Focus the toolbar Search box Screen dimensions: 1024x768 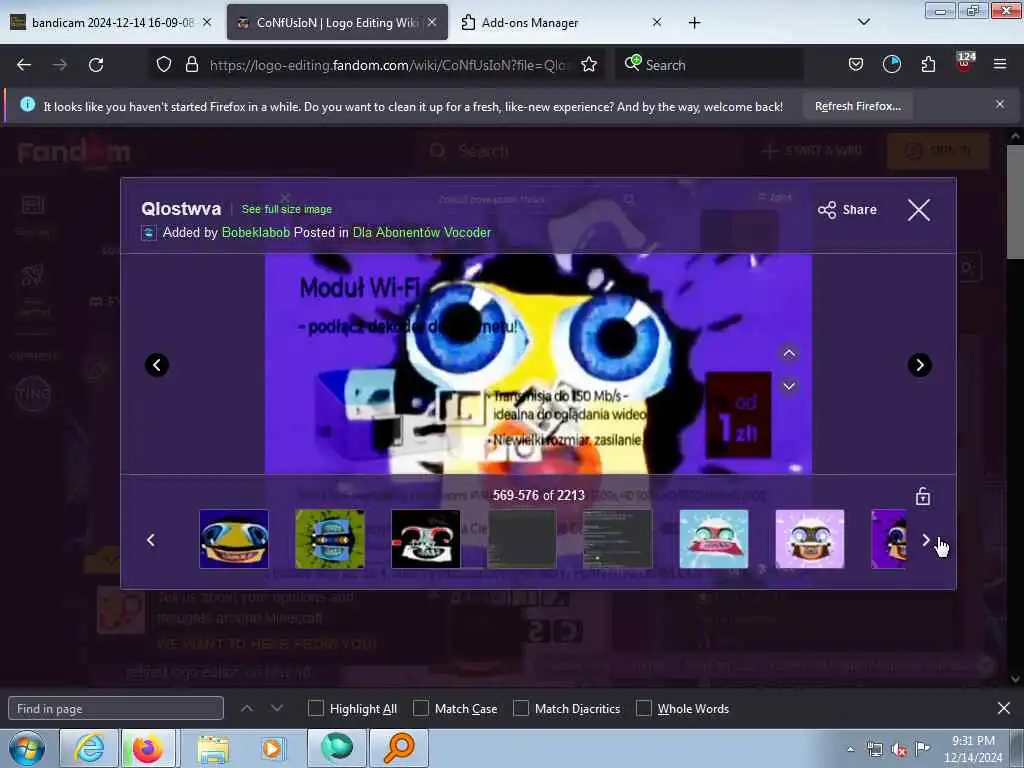pos(709,65)
